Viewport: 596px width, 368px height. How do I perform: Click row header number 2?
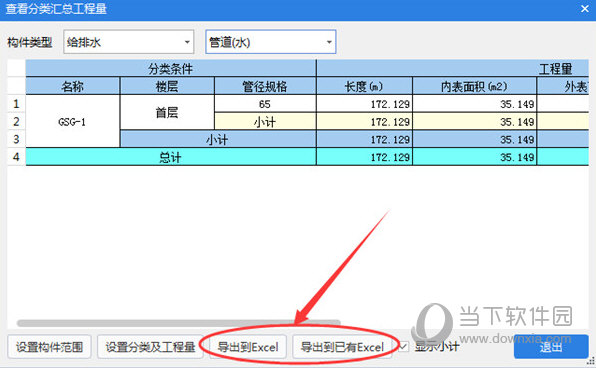[x=16, y=122]
